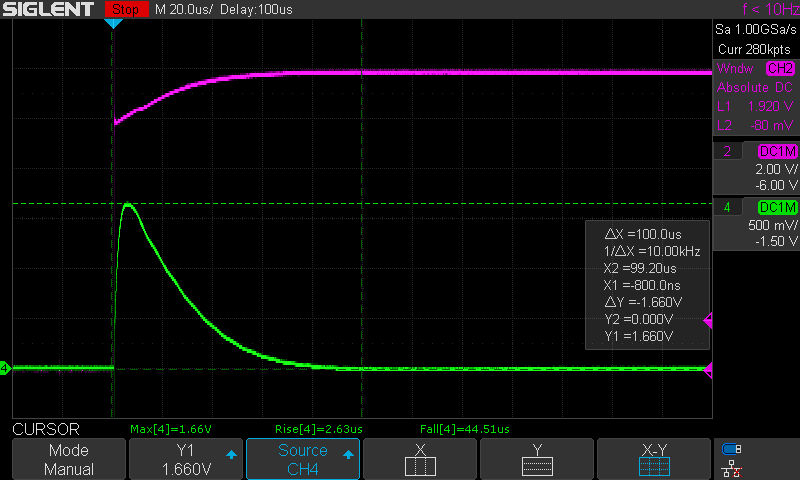Click the 1/ΔX =10.00kHz readout
Screen dimensions: 800x480
click(x=652, y=251)
